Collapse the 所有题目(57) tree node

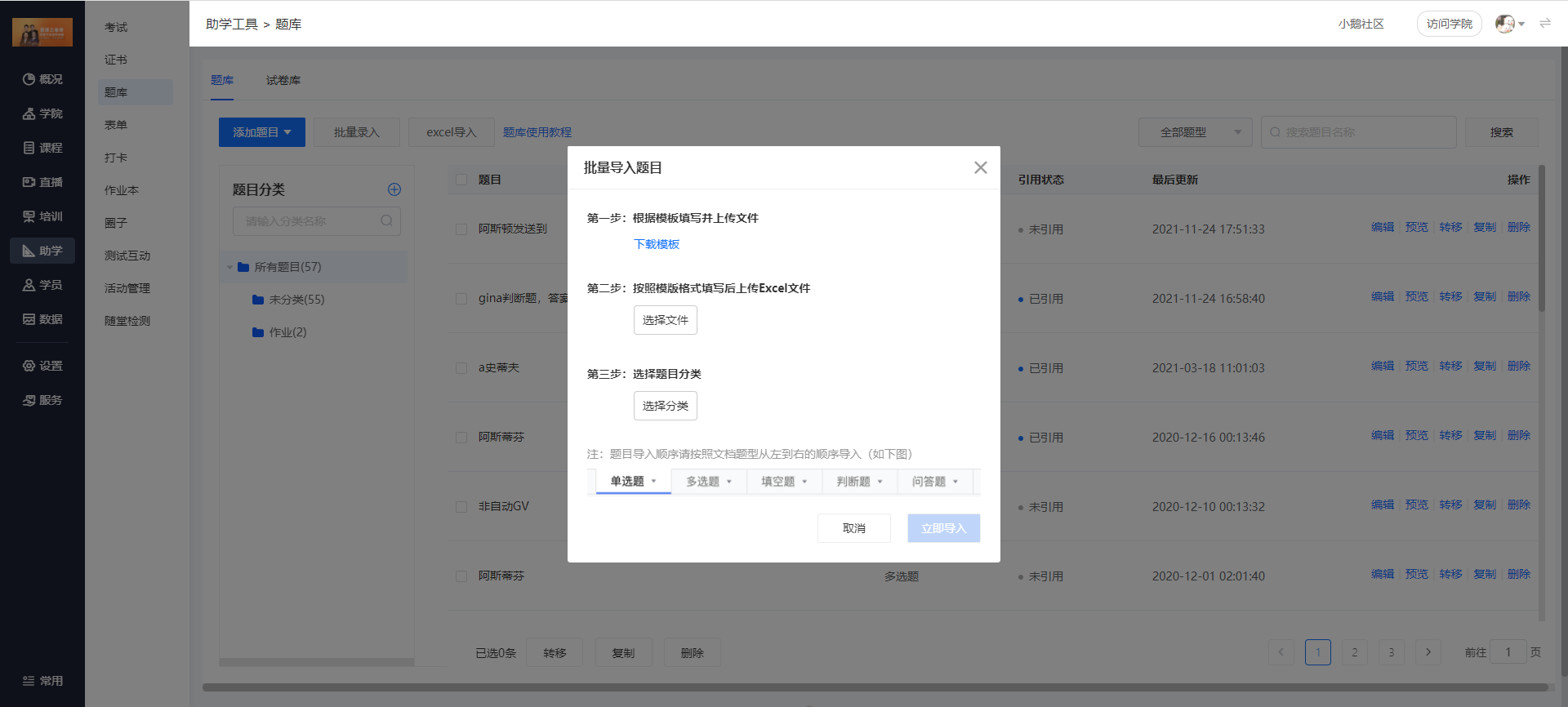(x=229, y=267)
